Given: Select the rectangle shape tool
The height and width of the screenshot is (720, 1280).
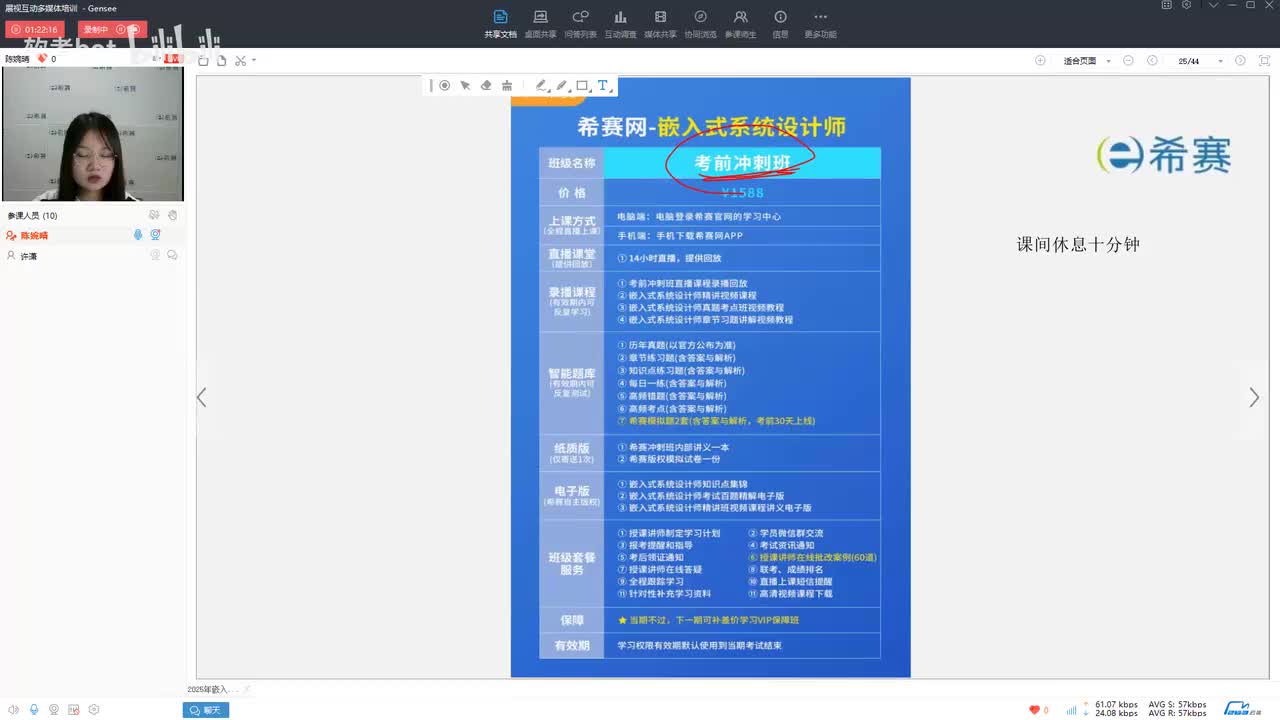Looking at the screenshot, I should [583, 86].
